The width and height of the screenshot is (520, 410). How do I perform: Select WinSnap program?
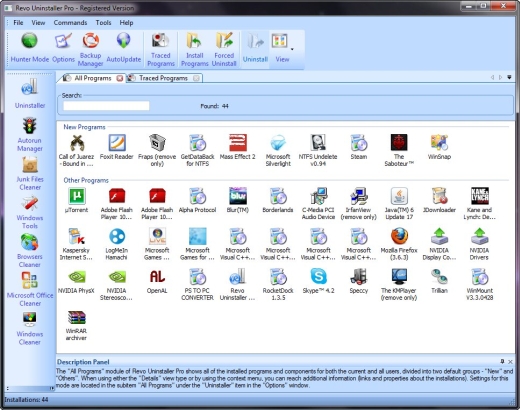pos(439,147)
